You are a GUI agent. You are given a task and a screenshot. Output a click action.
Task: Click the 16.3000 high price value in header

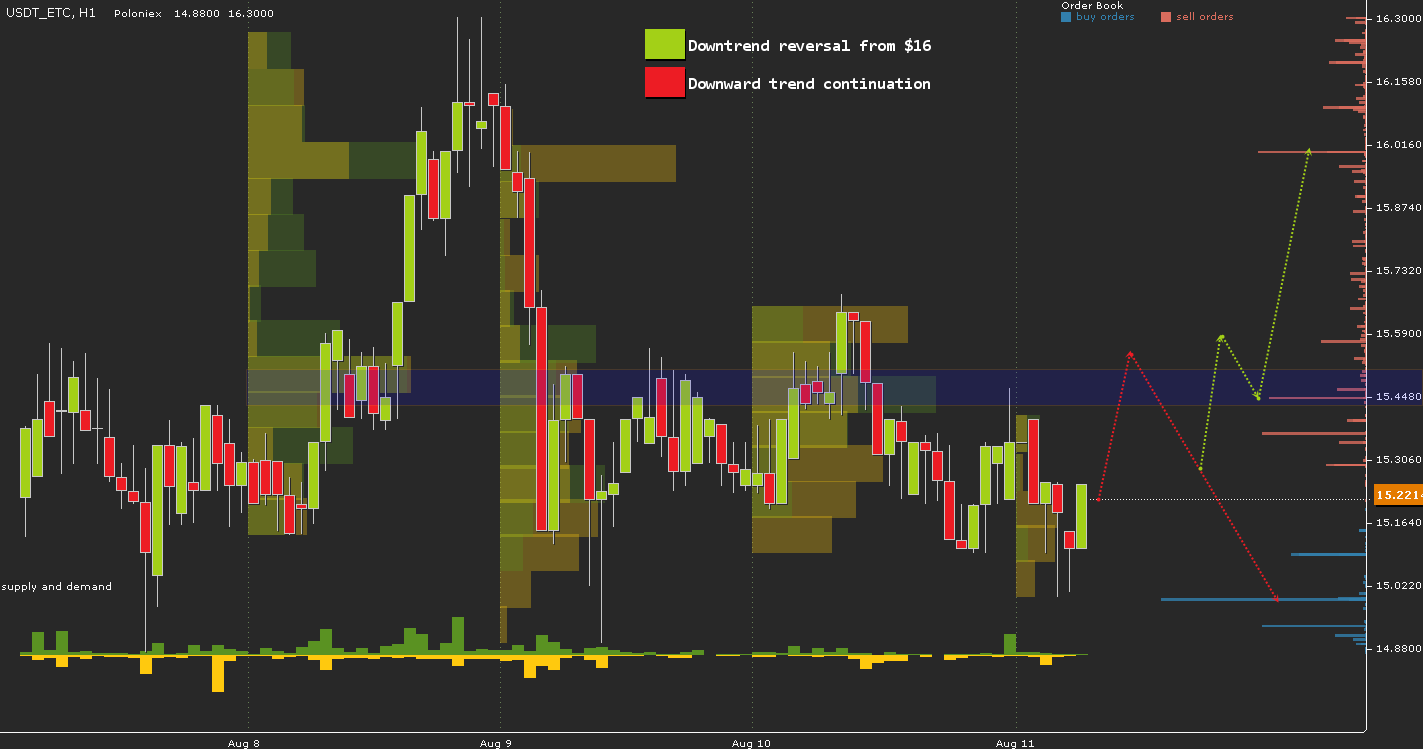point(251,14)
